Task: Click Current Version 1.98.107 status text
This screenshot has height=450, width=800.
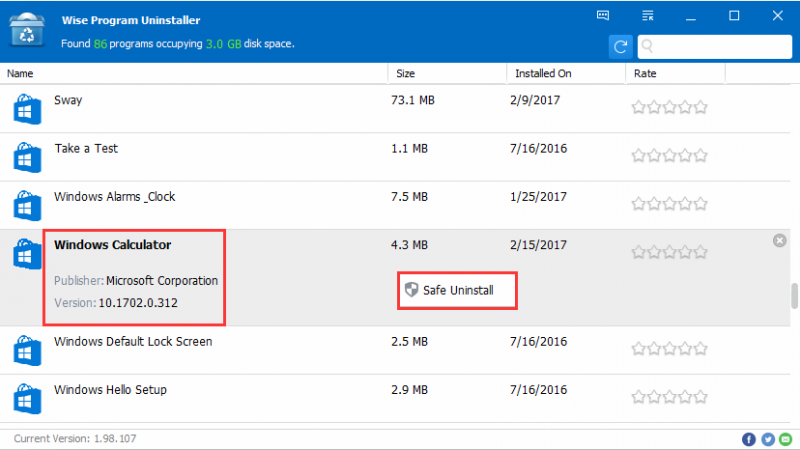Action: click(75, 438)
